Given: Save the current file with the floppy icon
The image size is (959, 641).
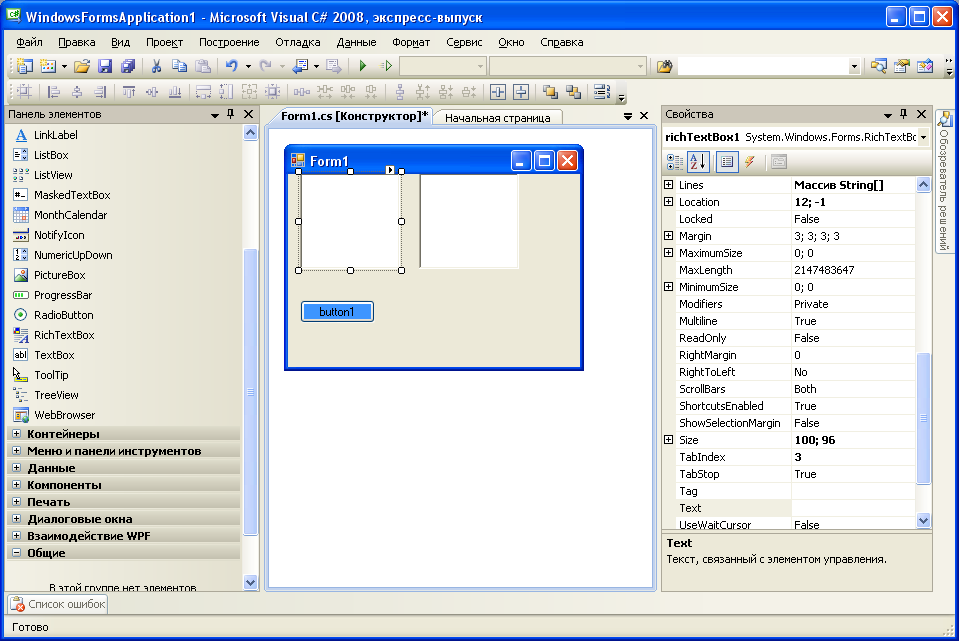Looking at the screenshot, I should [x=105, y=65].
